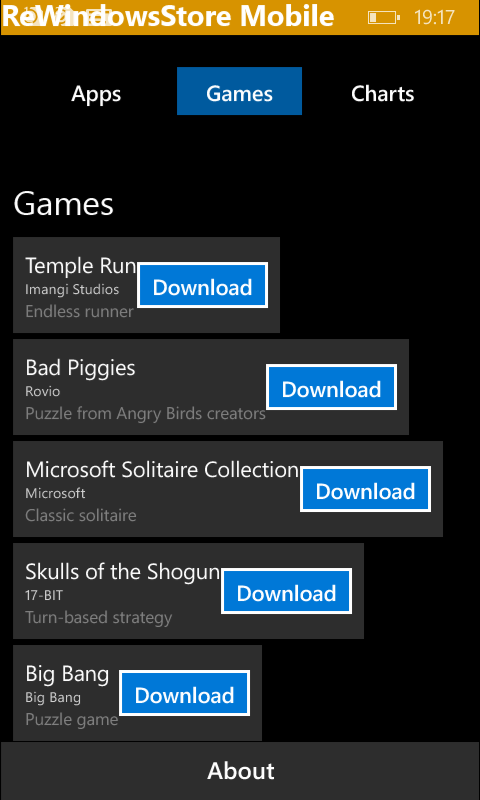
Task: Download Bad Piggies
Action: [x=332, y=389]
